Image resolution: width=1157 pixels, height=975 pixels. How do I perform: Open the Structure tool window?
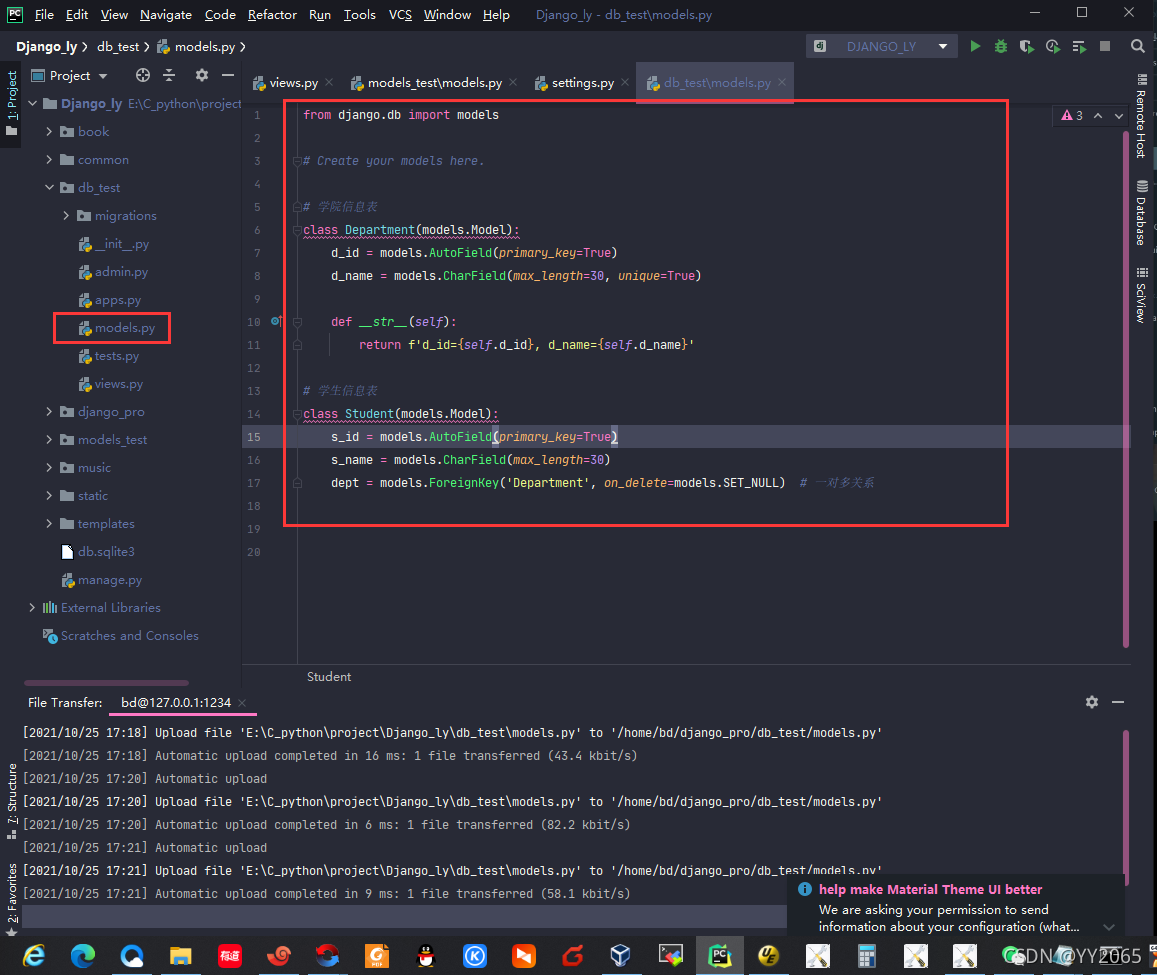click(12, 801)
